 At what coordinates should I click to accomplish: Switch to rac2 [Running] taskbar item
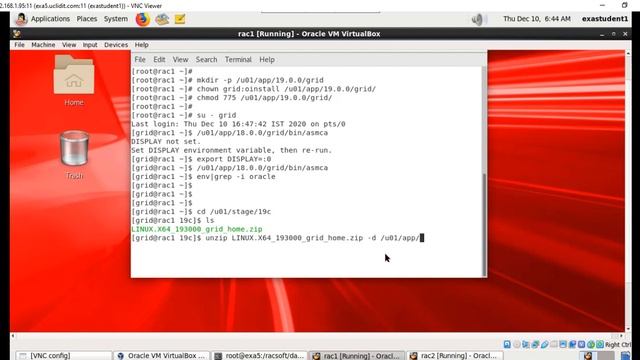click(x=454, y=356)
